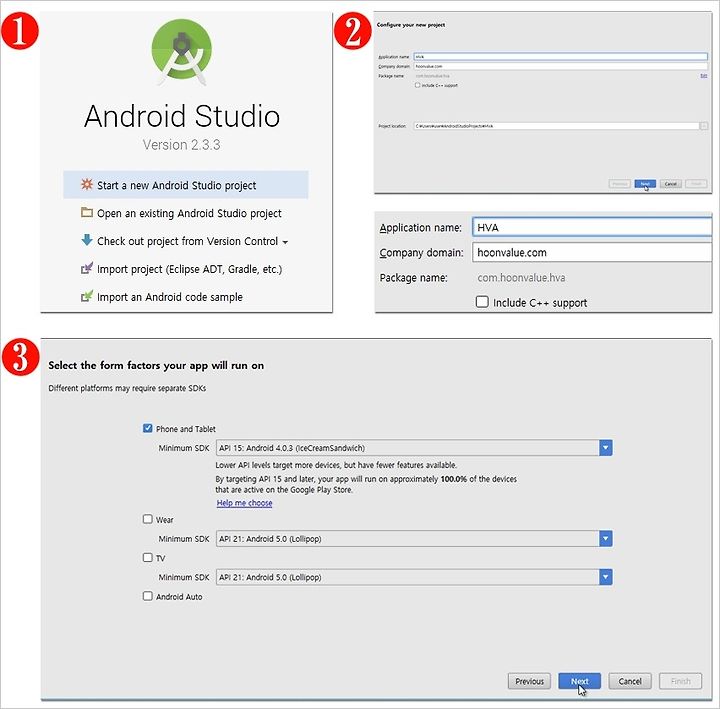The height and width of the screenshot is (709, 720).
Task: Click enlarged package name com.hoonvalue.hva
Action: click(521, 278)
